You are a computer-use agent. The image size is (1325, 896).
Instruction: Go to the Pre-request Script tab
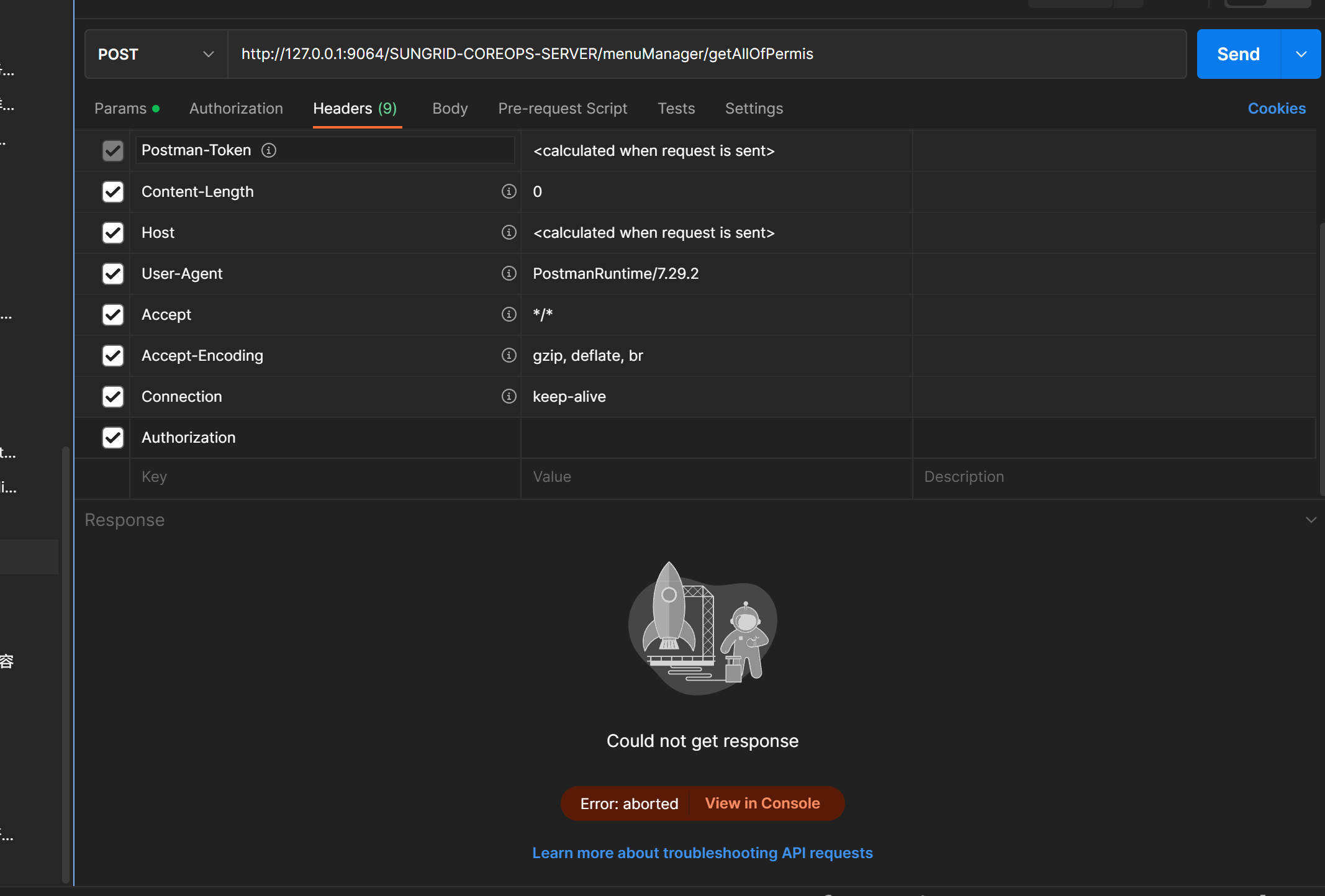[563, 108]
